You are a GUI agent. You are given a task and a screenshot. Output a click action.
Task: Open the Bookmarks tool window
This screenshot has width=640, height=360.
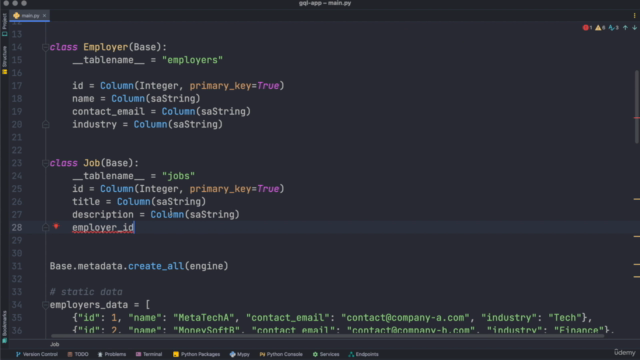4,326
